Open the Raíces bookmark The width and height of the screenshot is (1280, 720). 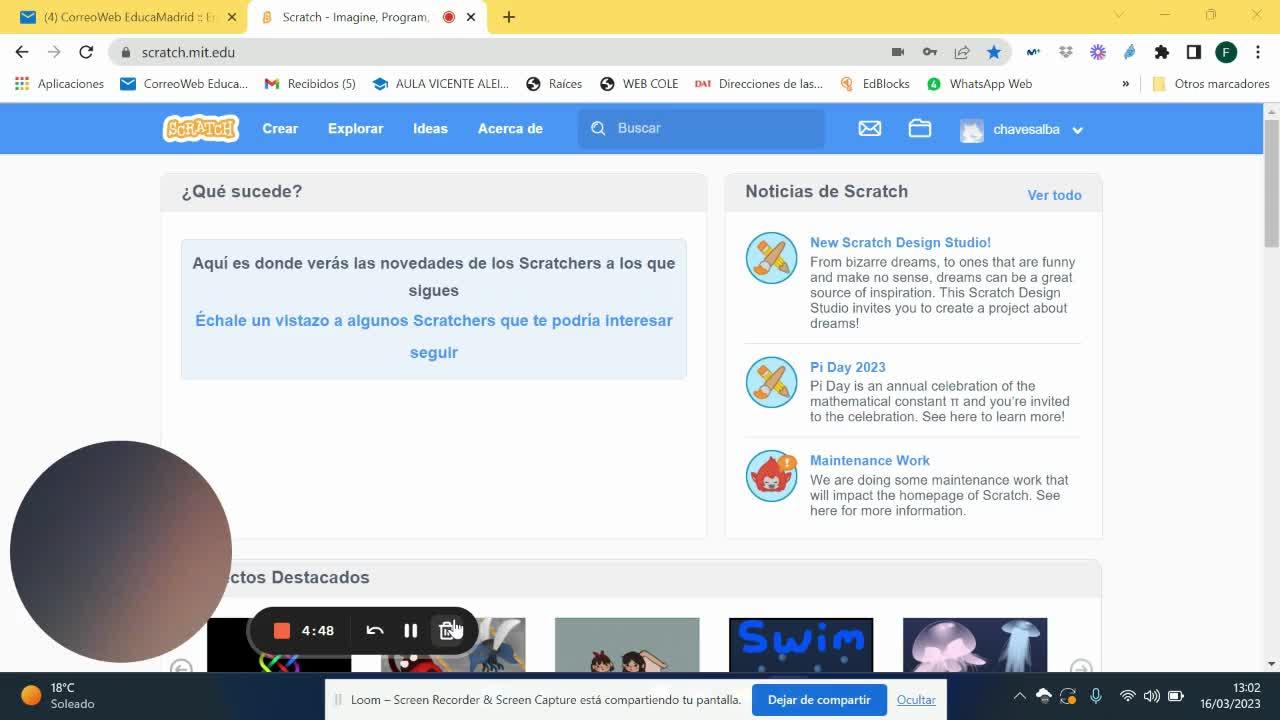tap(554, 84)
